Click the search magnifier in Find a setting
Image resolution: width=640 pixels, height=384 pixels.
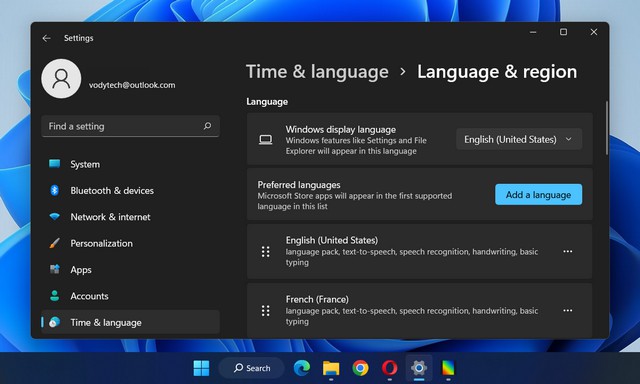(207, 126)
